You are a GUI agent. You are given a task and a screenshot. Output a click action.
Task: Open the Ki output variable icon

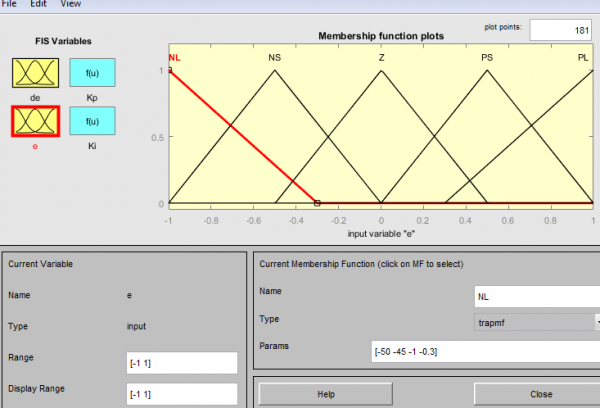pos(92,121)
